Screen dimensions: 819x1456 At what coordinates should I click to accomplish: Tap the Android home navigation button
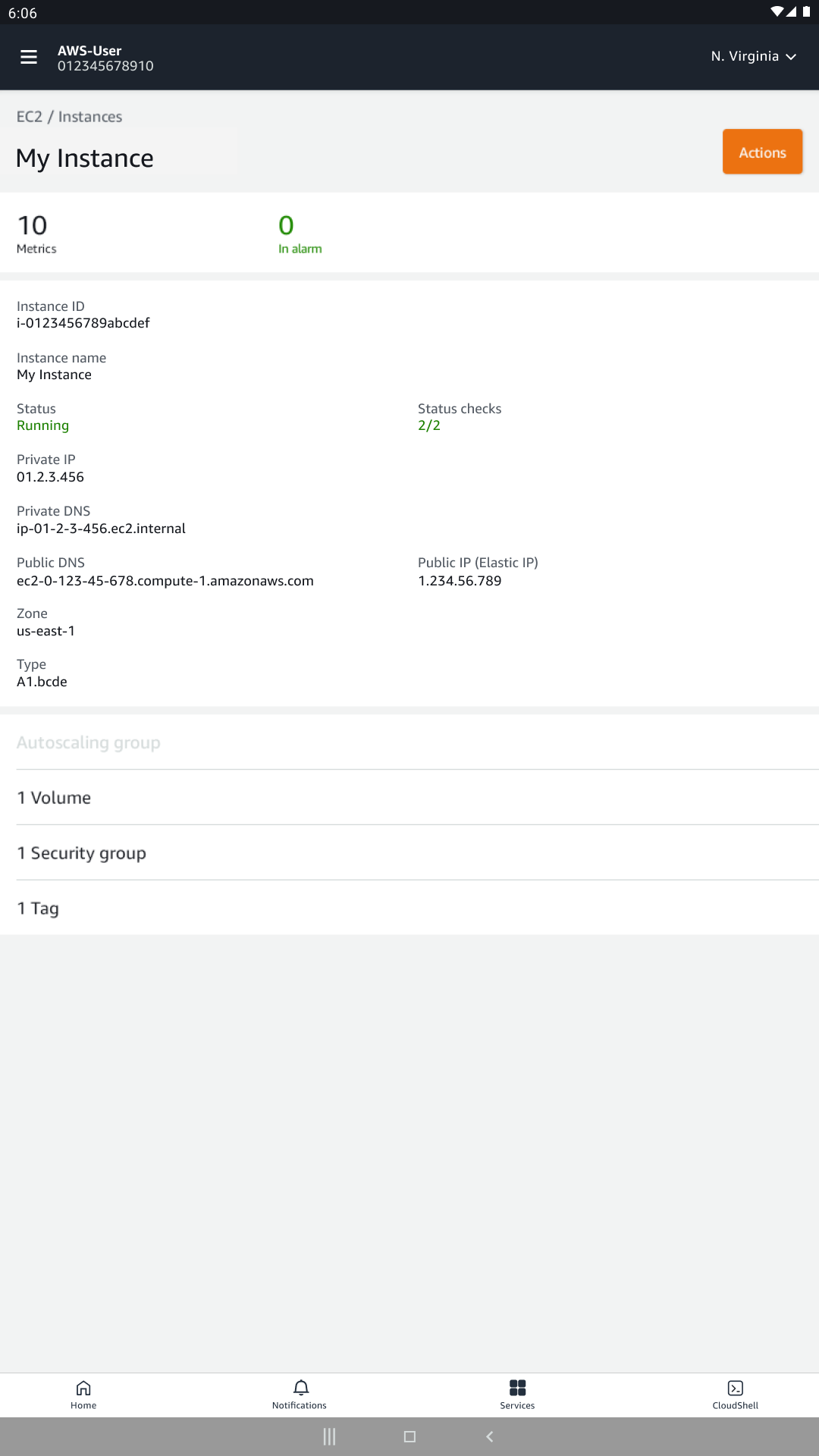[409, 1436]
